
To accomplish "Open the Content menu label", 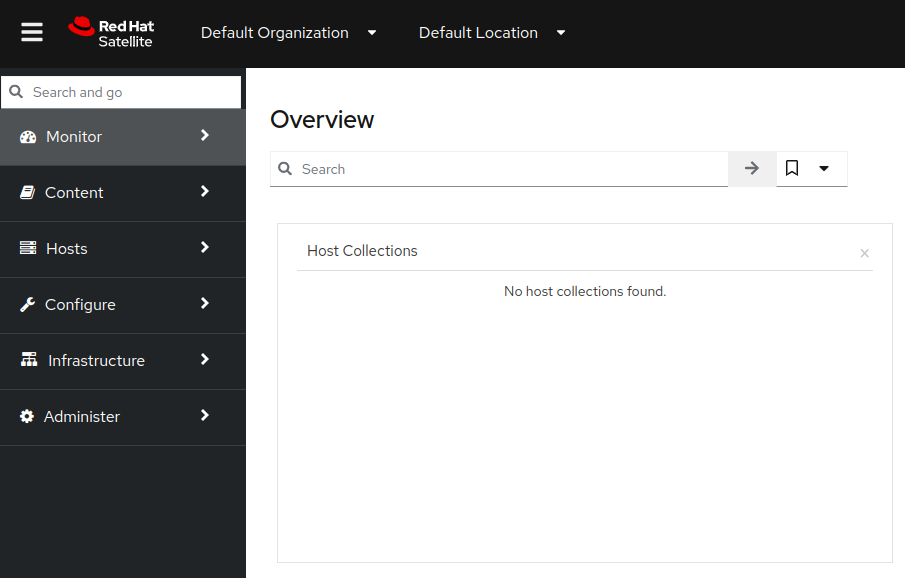I will 74,193.
